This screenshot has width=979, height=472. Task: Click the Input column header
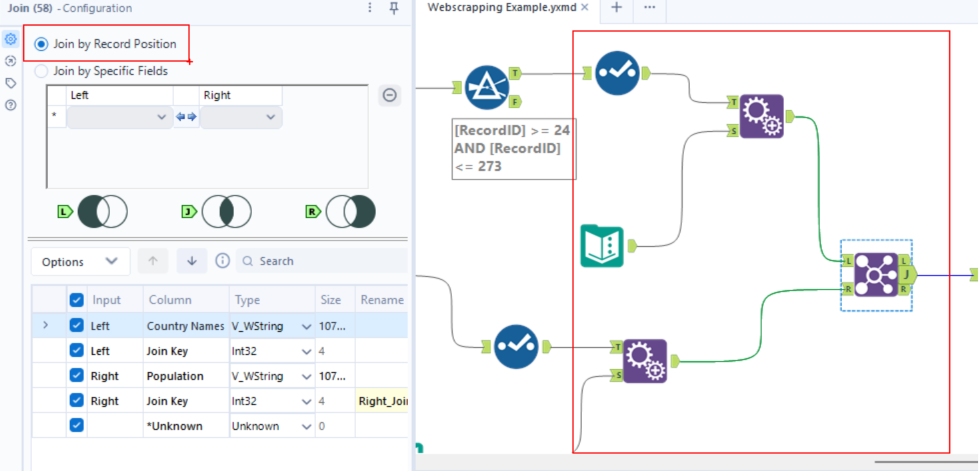click(x=107, y=300)
